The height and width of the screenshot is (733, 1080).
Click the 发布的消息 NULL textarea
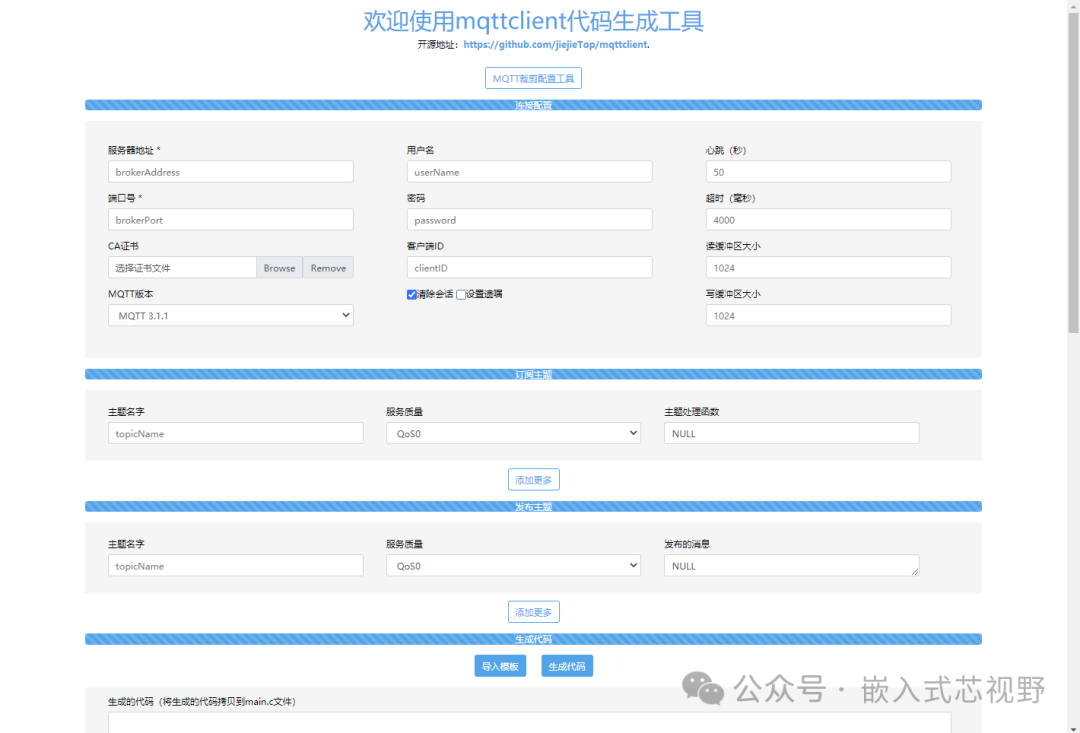791,566
